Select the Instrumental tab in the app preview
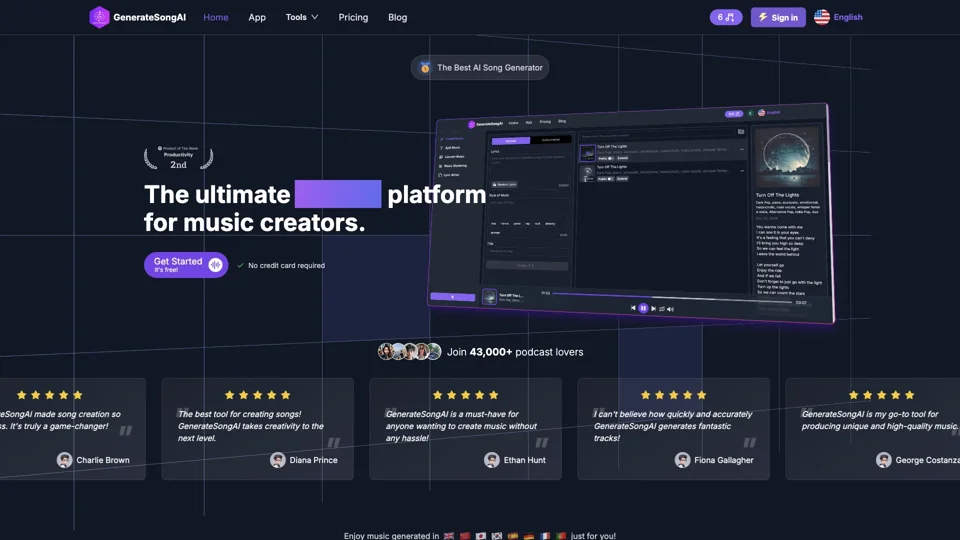 click(550, 140)
